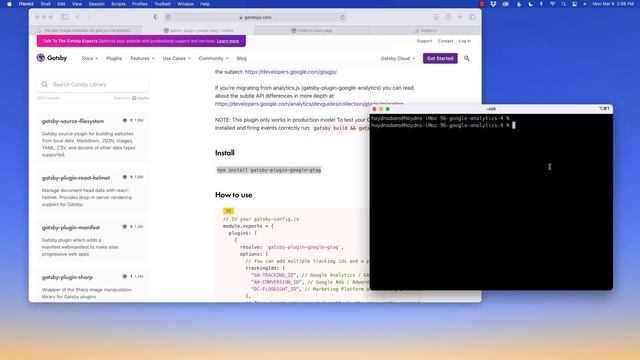Switch to the Failed to open page tab
This screenshot has height=360, width=640.
[x=311, y=30]
